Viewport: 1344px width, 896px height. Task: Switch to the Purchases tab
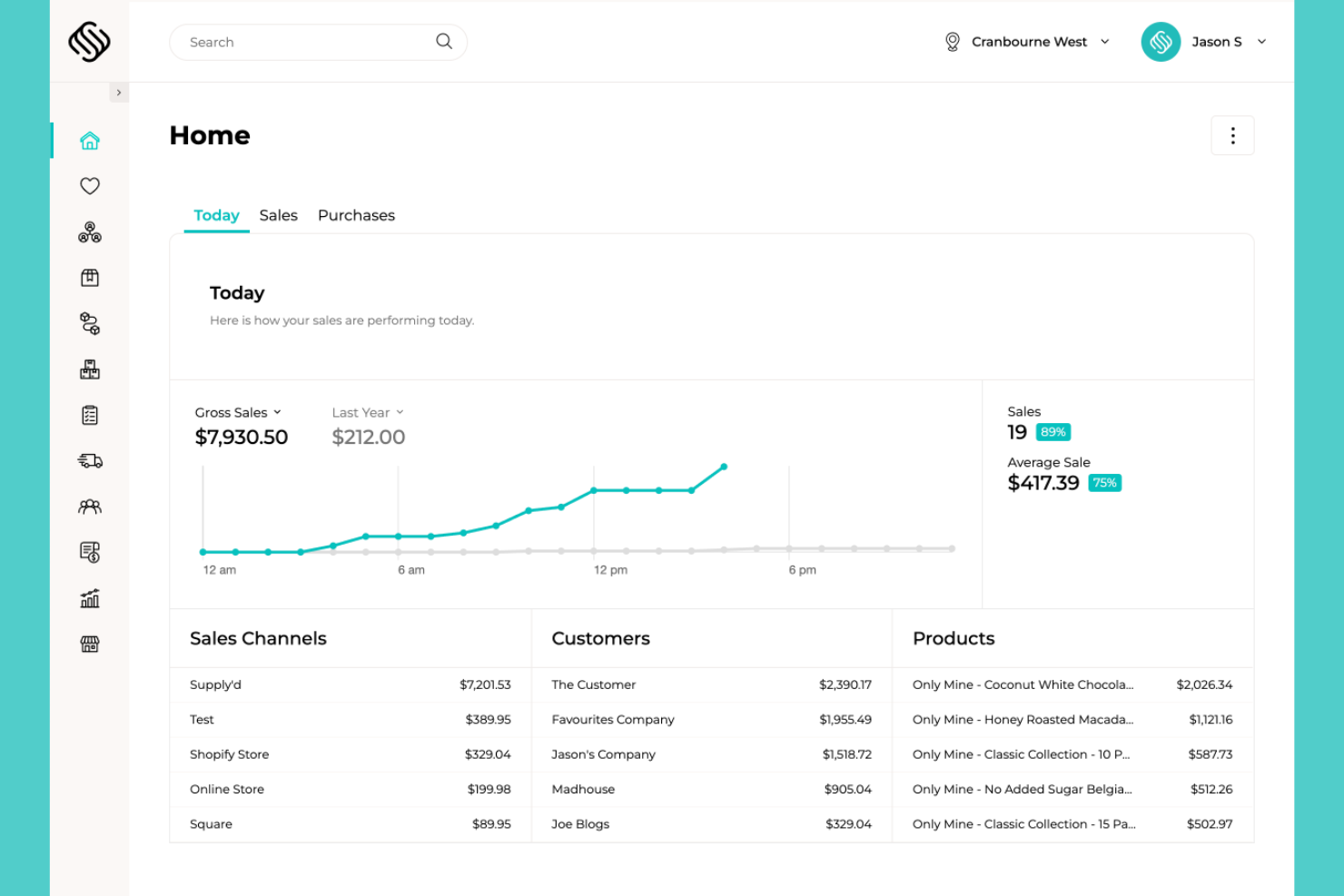click(x=356, y=215)
